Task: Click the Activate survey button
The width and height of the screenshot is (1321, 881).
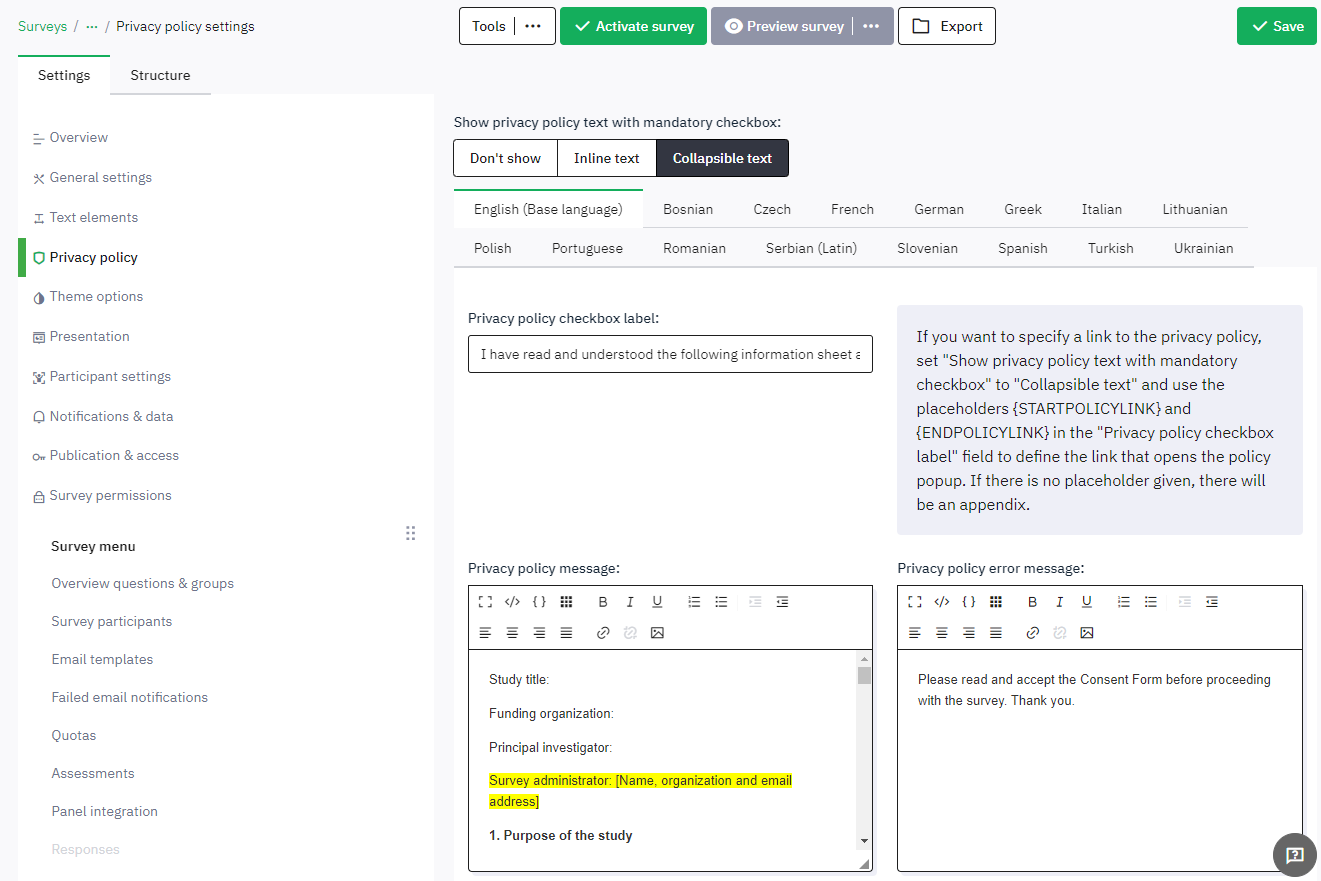Action: 633,26
